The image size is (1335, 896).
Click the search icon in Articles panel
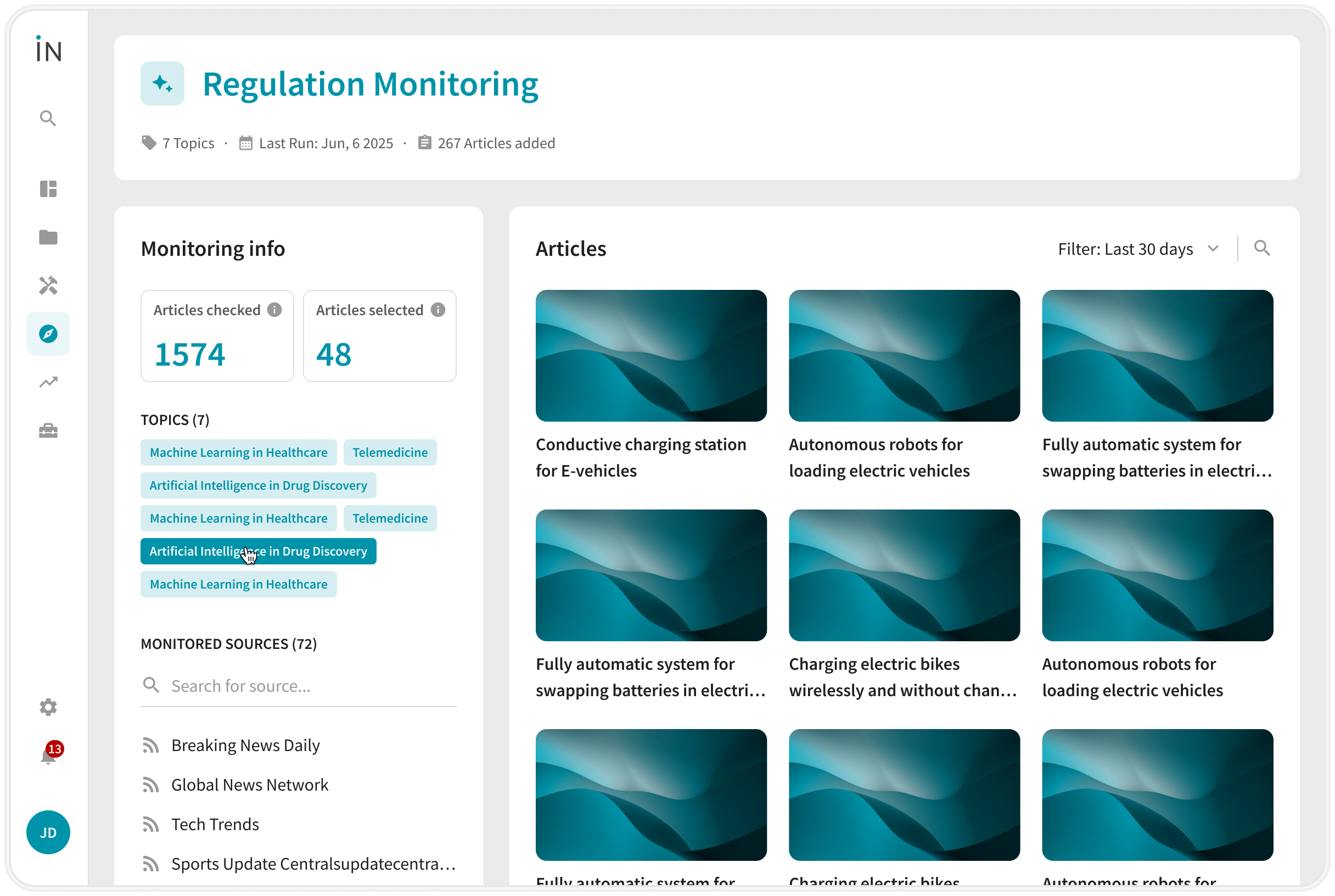(x=1261, y=248)
